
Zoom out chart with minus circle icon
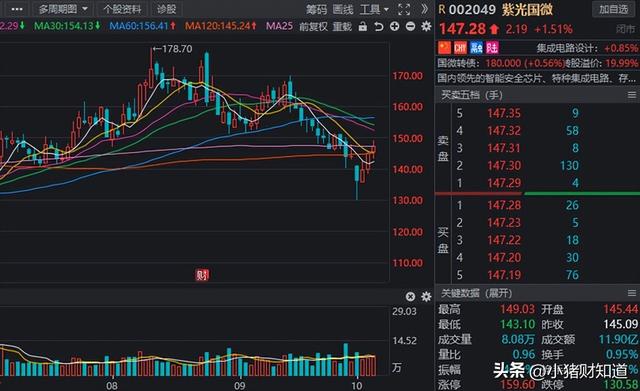click(410, 27)
